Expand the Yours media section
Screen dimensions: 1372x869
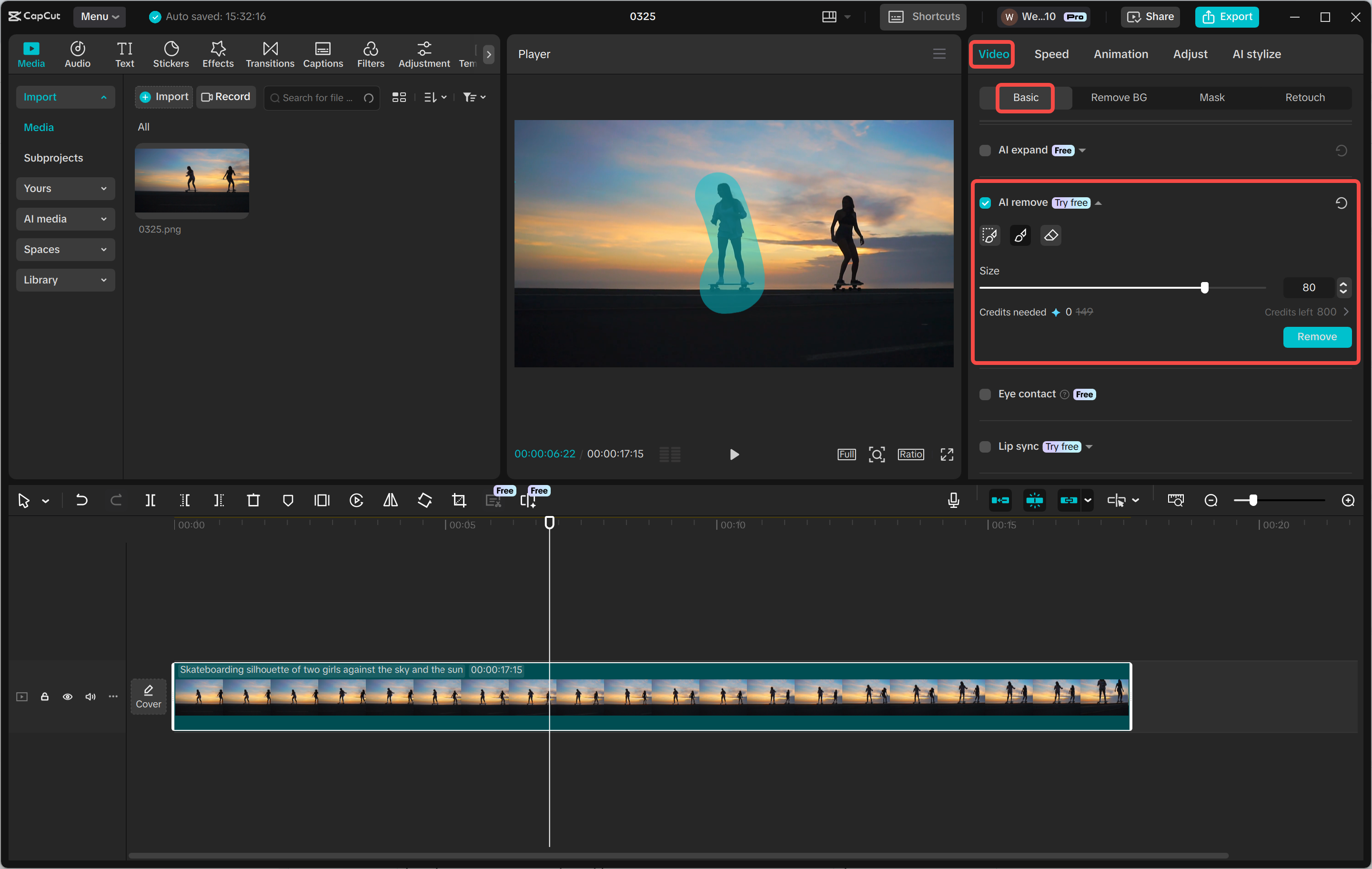pos(65,188)
